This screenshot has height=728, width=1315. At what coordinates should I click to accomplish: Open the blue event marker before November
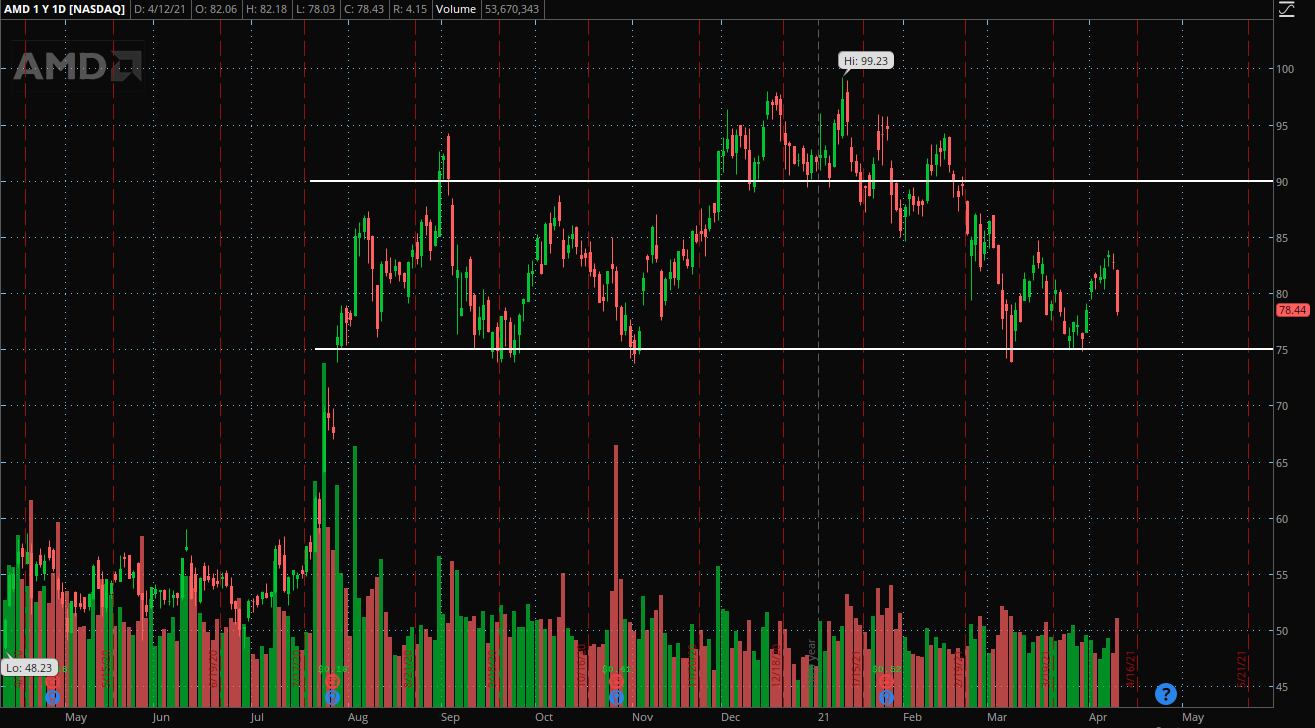pos(616,697)
